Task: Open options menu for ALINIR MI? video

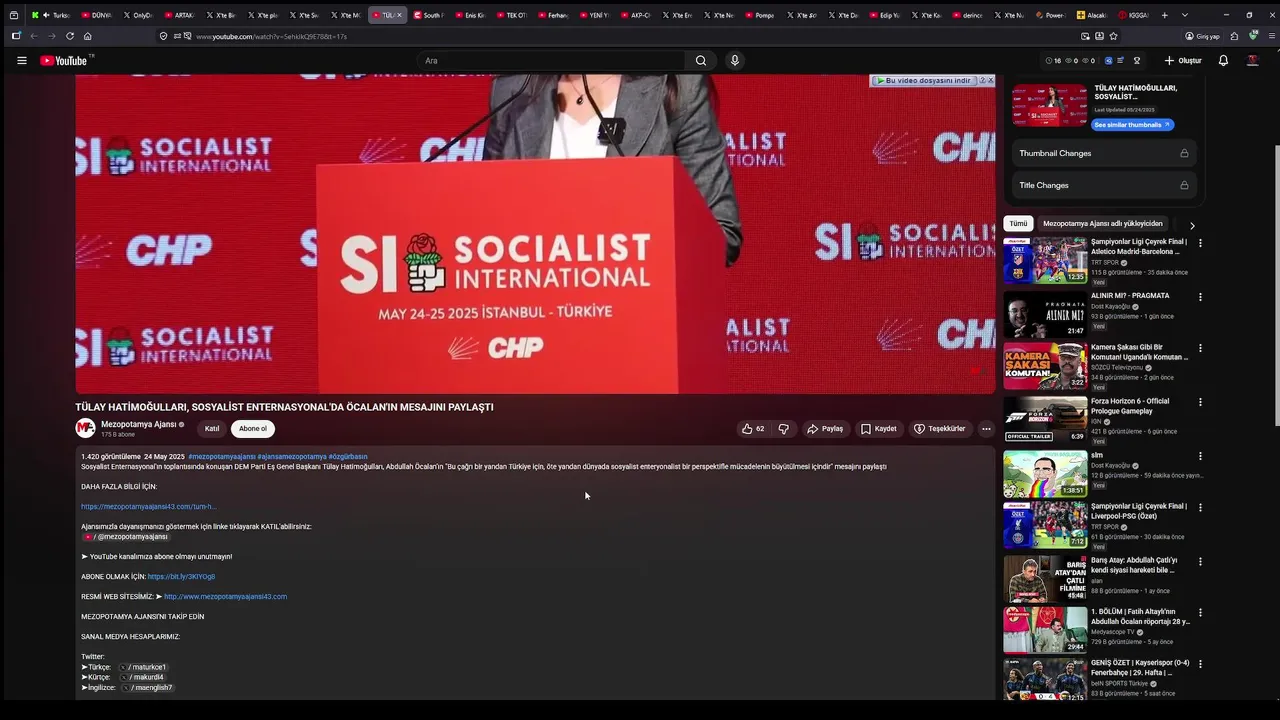Action: pos(1201,297)
